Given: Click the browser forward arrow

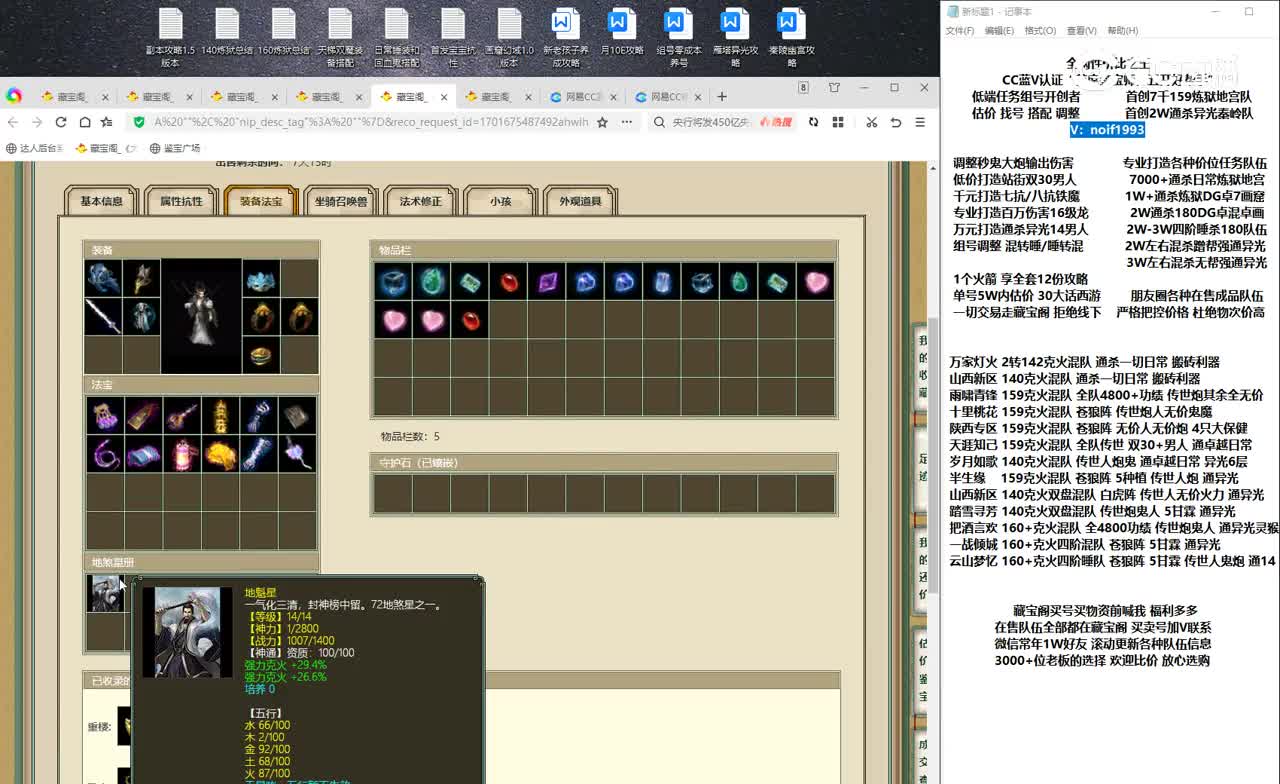Looking at the screenshot, I should coord(37,122).
